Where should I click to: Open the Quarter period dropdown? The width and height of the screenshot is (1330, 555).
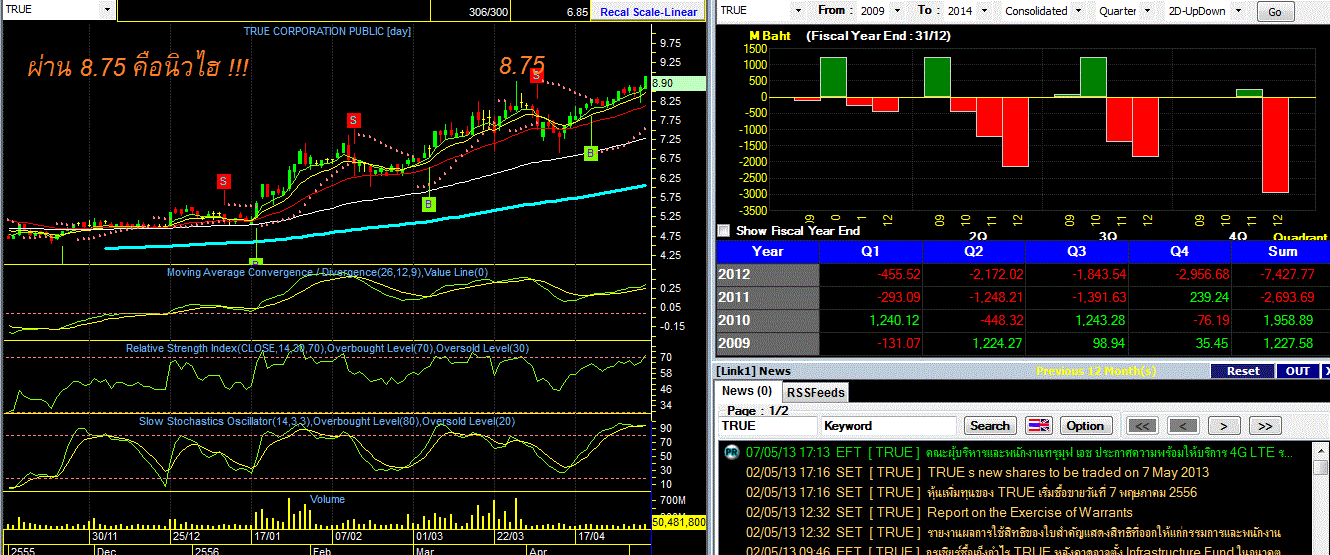[1149, 11]
